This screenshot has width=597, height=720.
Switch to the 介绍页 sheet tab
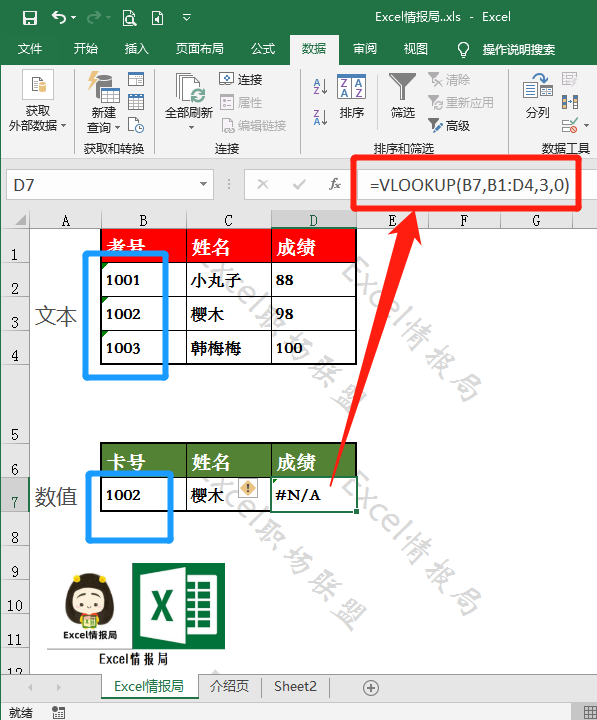pos(229,686)
